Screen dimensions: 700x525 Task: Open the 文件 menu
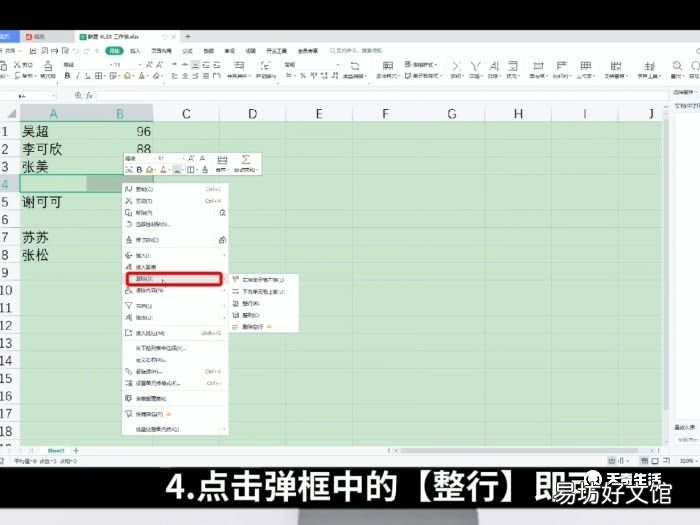[x=8, y=51]
